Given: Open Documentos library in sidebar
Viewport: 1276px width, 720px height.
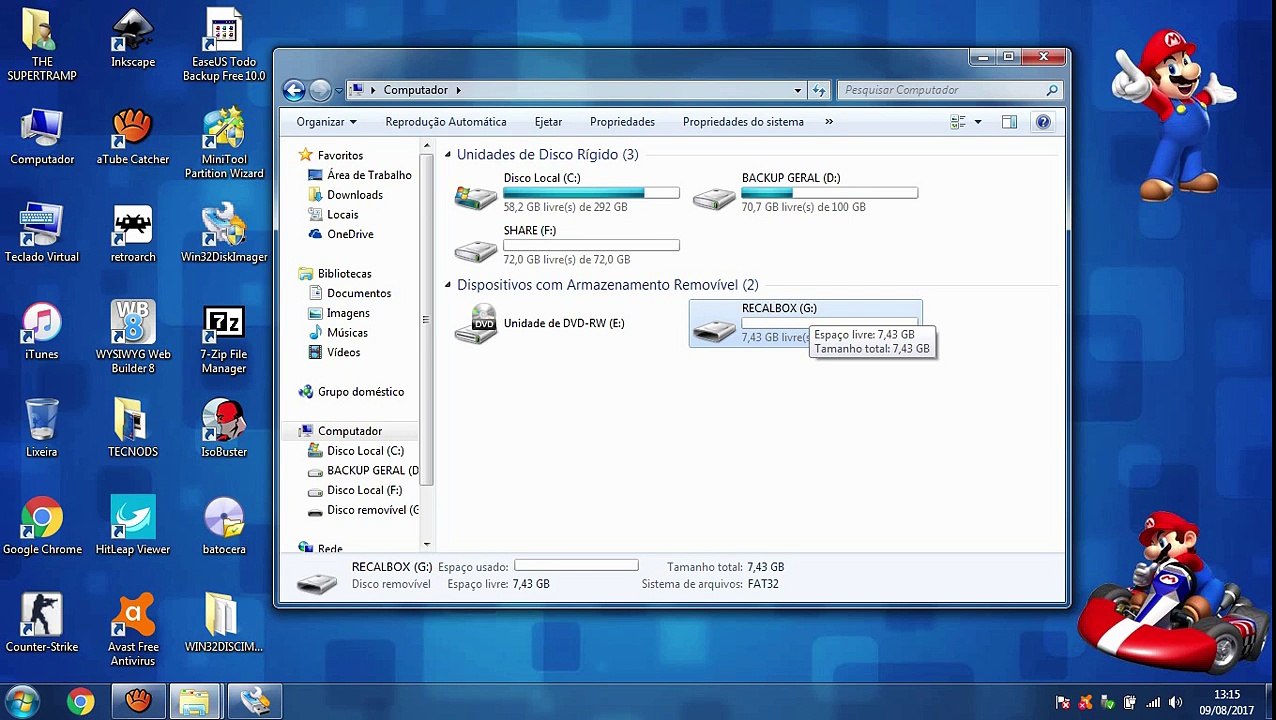Looking at the screenshot, I should tap(350, 293).
